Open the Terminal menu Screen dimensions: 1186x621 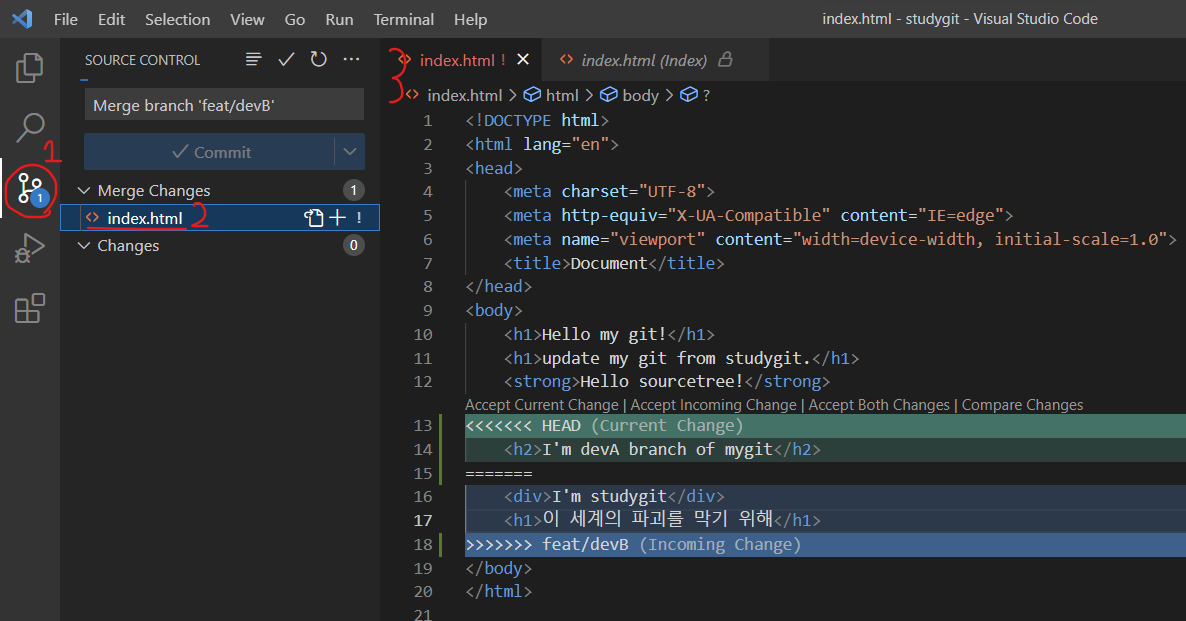tap(404, 20)
